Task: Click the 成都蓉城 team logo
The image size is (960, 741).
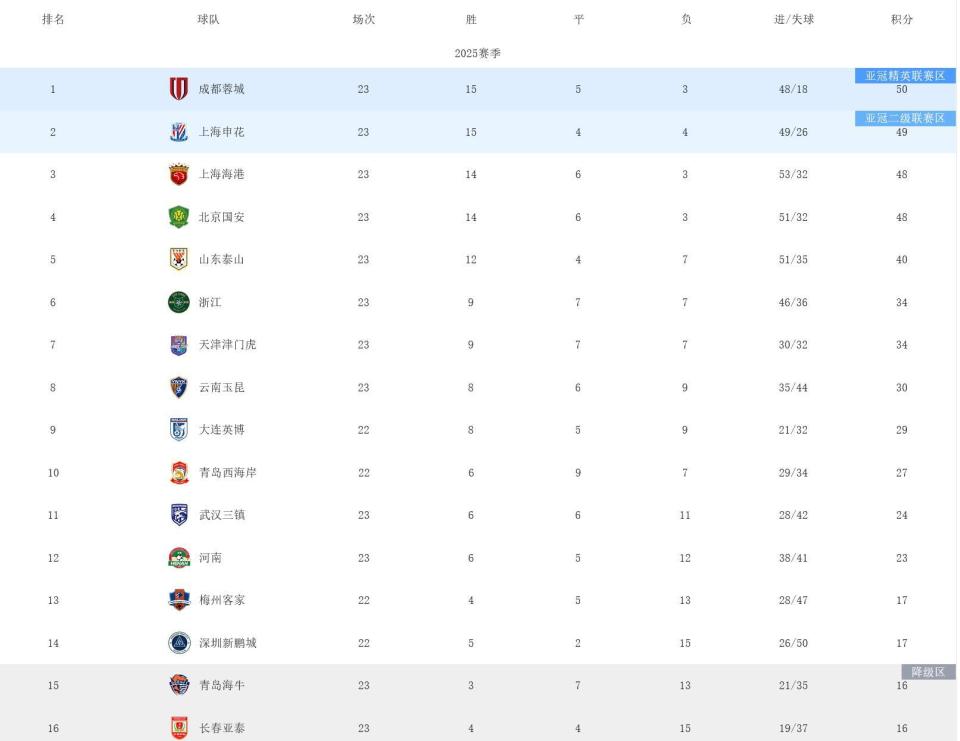Action: pyautogui.click(x=178, y=89)
